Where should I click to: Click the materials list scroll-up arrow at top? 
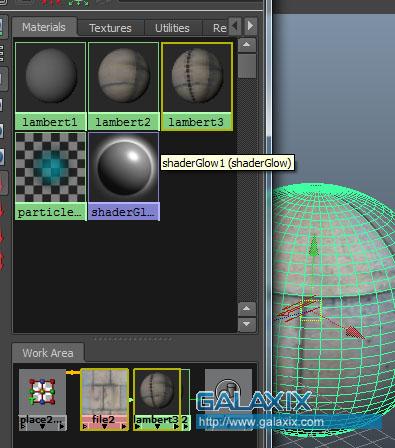click(x=247, y=45)
